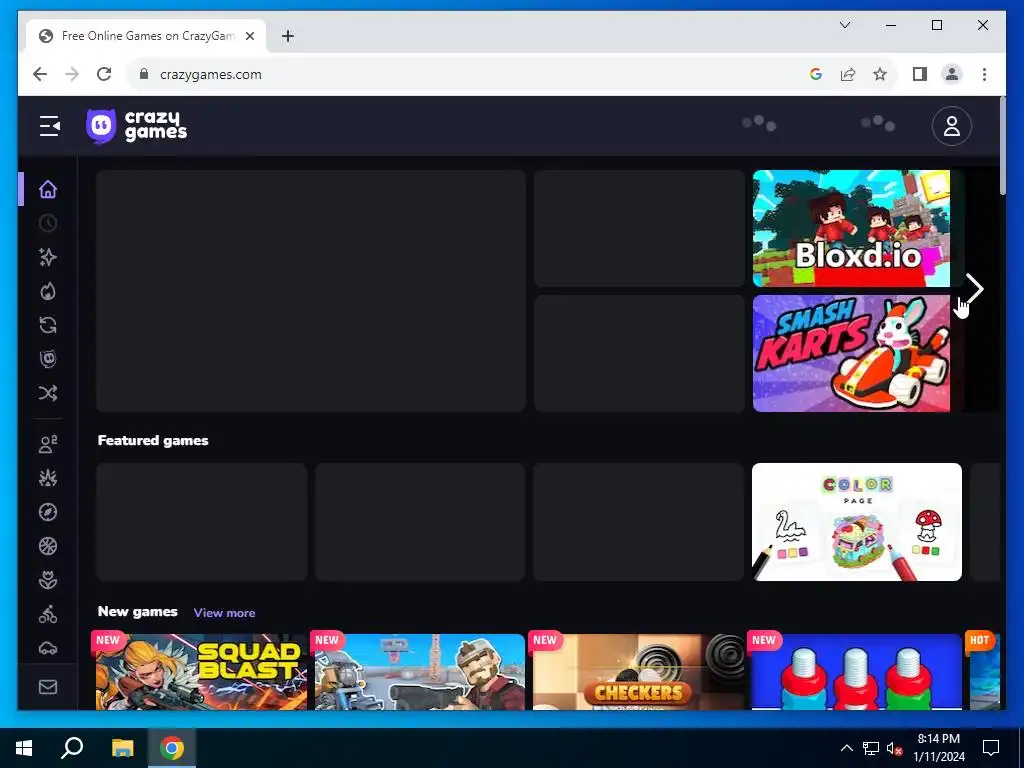This screenshot has height=768, width=1024.
Task: Open File Explorer from taskbar
Action: point(122,748)
